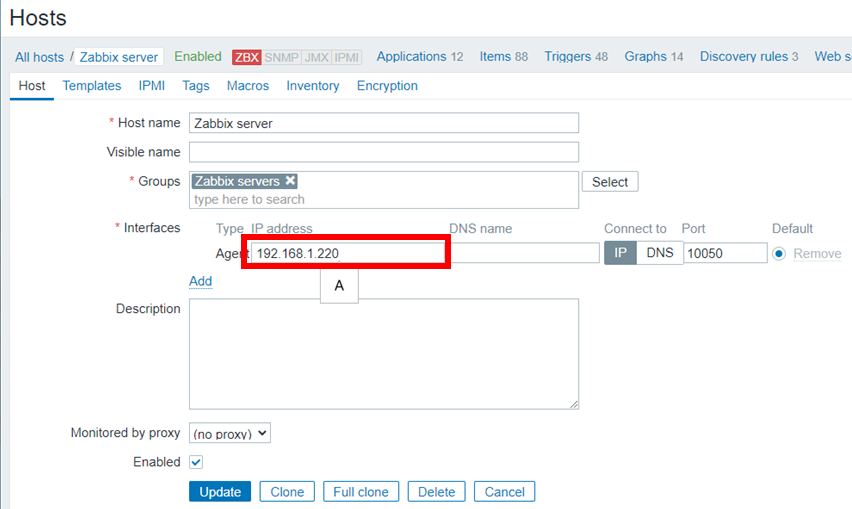852x509 pixels.
Task: Toggle the Enabled checkbox
Action: 196,462
